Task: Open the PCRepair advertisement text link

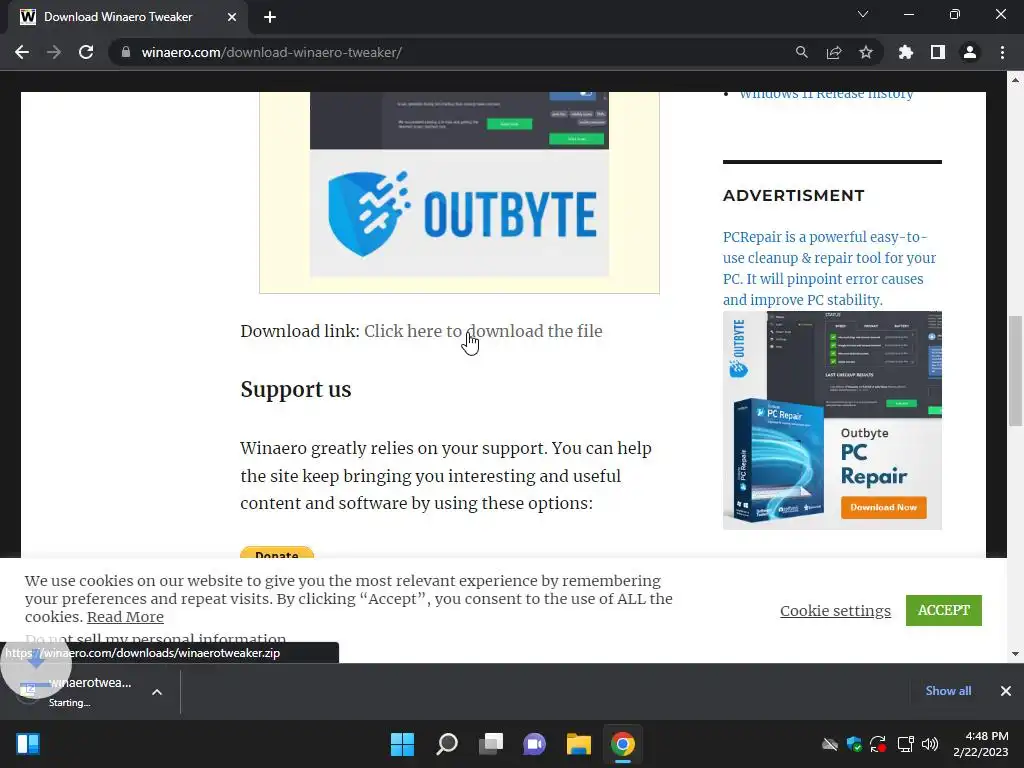Action: 829,268
